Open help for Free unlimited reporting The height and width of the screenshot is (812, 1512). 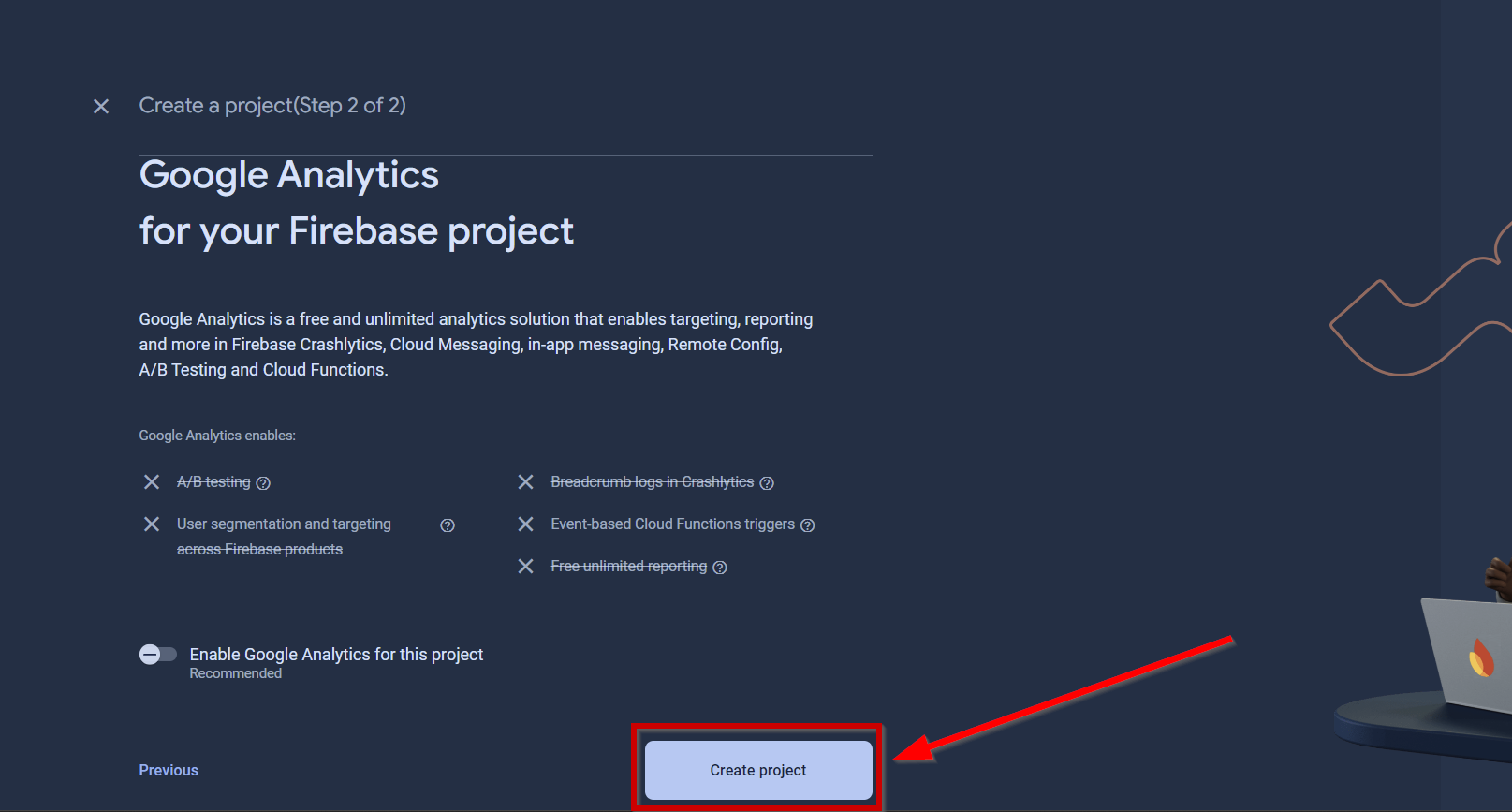[x=720, y=568]
